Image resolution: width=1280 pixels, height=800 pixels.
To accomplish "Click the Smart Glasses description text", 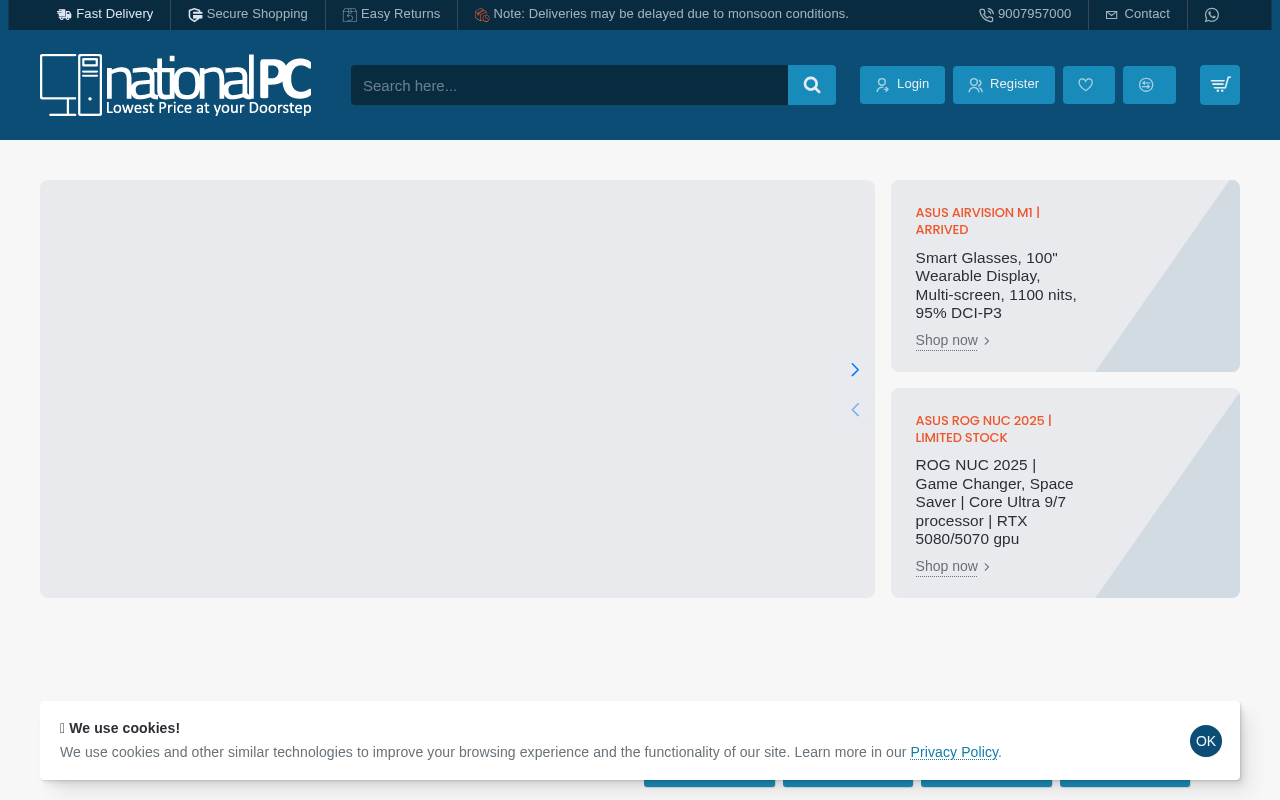I will pyautogui.click(x=996, y=285).
